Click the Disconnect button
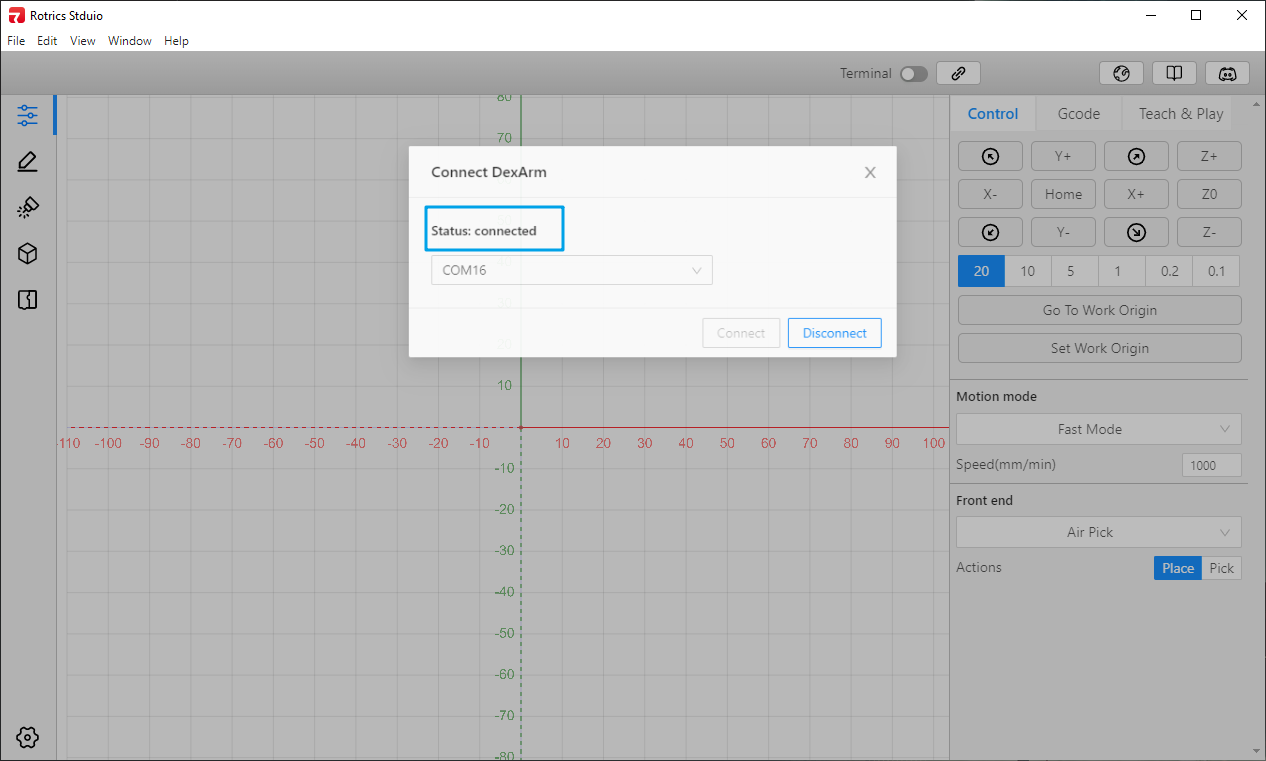This screenshot has height=761, width=1266. point(835,333)
